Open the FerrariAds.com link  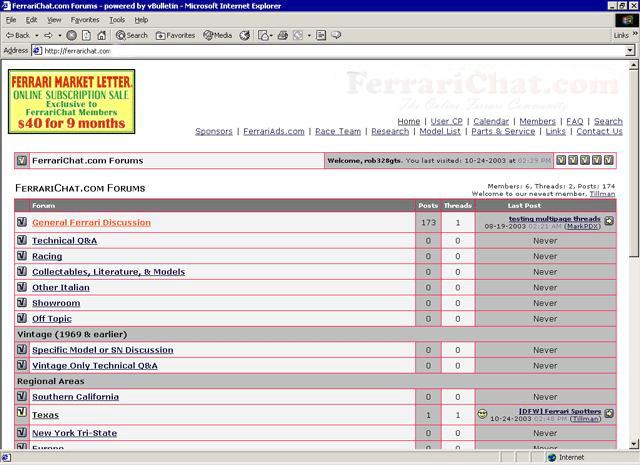pos(274,131)
